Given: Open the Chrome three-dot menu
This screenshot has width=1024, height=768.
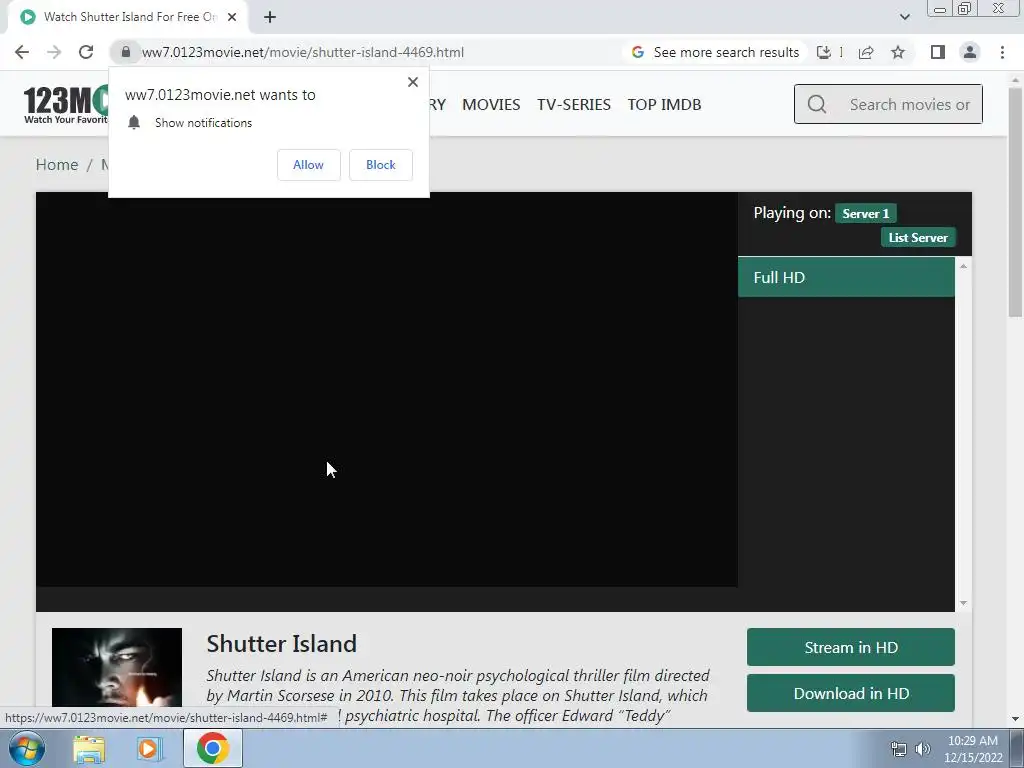Looking at the screenshot, I should point(1002,52).
